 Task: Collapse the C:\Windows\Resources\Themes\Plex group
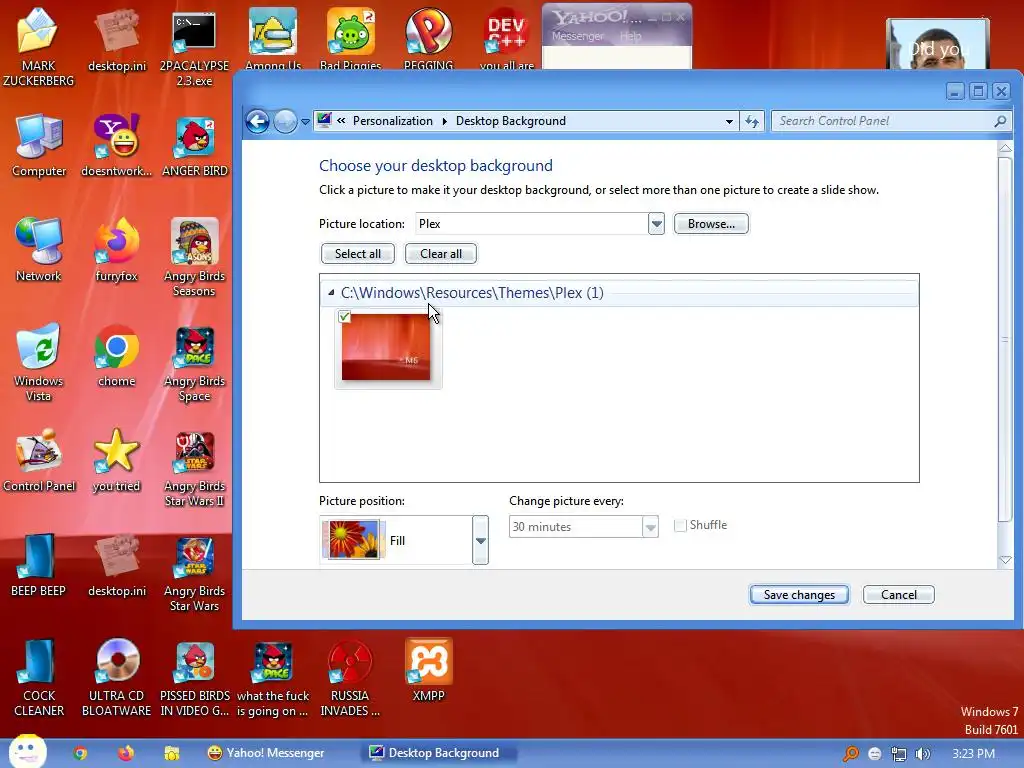pos(331,293)
